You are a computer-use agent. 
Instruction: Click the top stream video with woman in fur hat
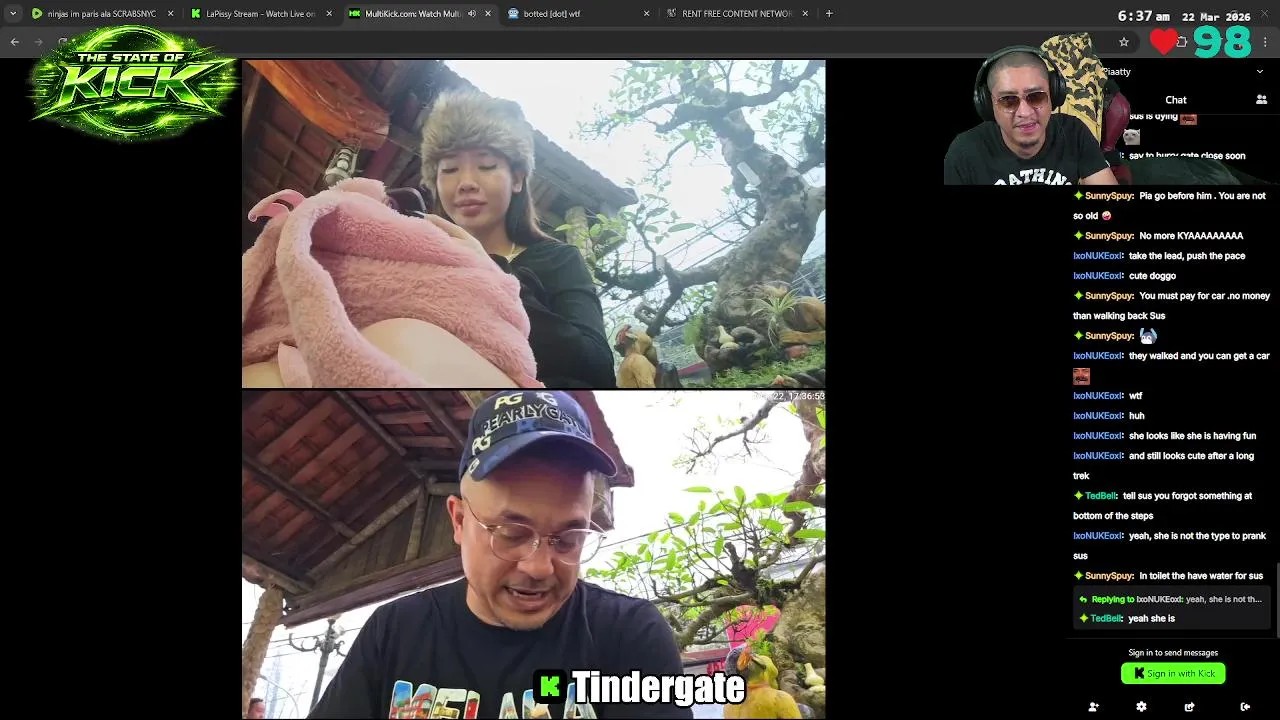pos(534,224)
